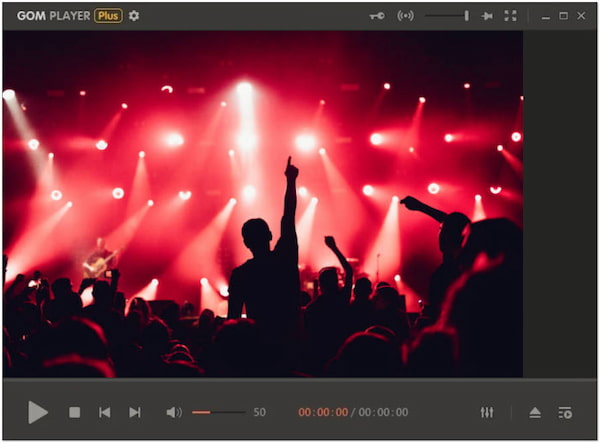Skip to the previous track

(x=104, y=412)
